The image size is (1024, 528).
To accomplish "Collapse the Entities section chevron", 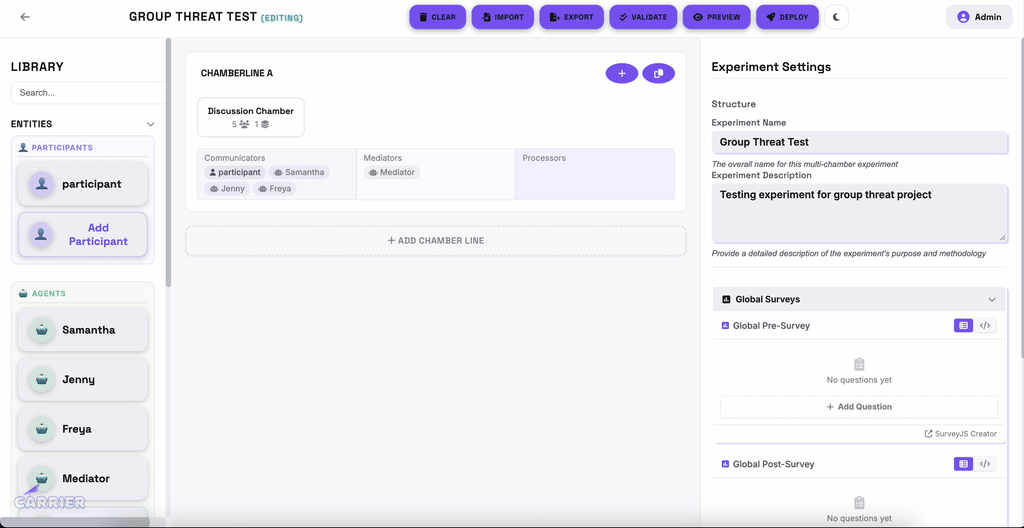I will pyautogui.click(x=151, y=124).
